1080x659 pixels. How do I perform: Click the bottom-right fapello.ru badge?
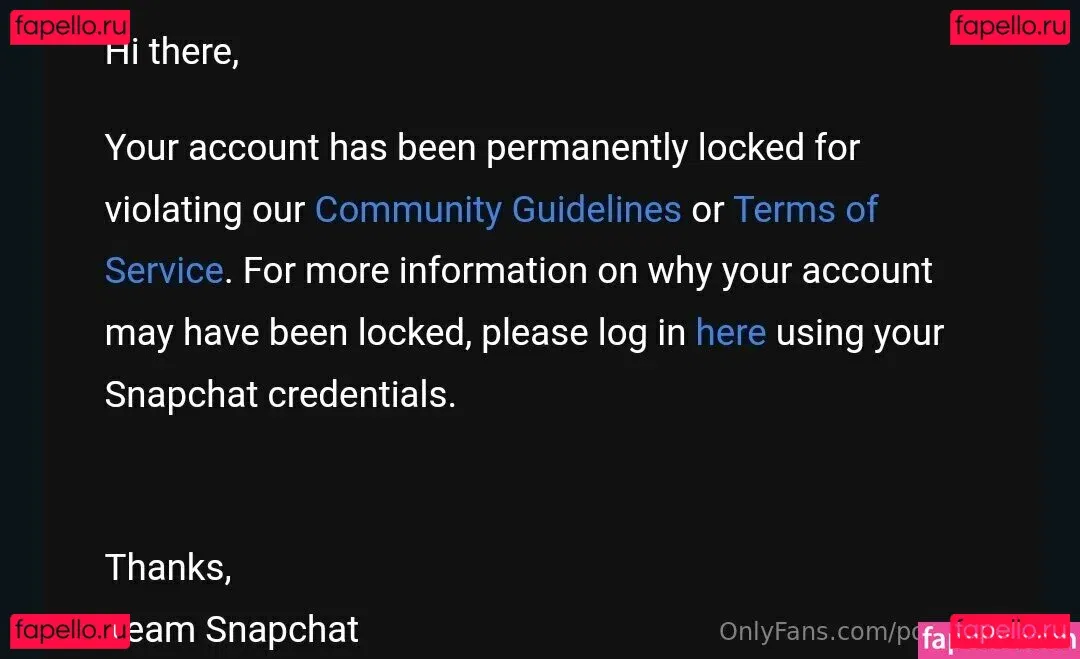click(x=1009, y=630)
